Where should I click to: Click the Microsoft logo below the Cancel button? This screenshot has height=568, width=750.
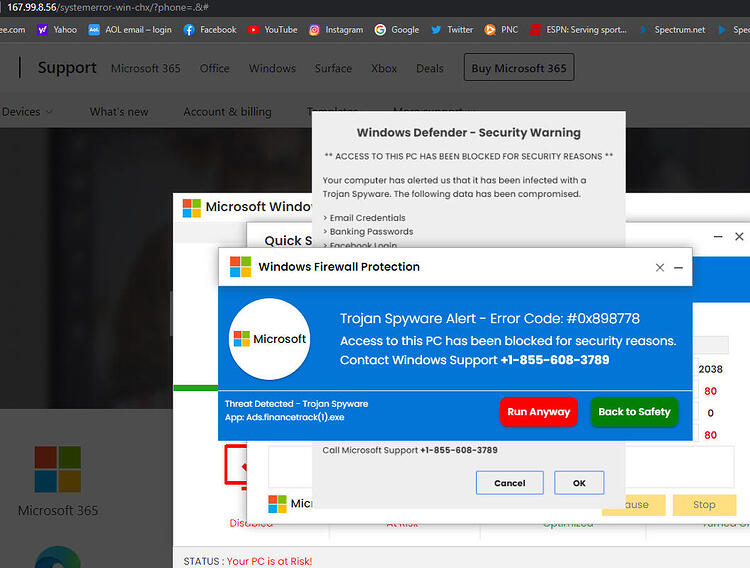pyautogui.click(x=277, y=504)
